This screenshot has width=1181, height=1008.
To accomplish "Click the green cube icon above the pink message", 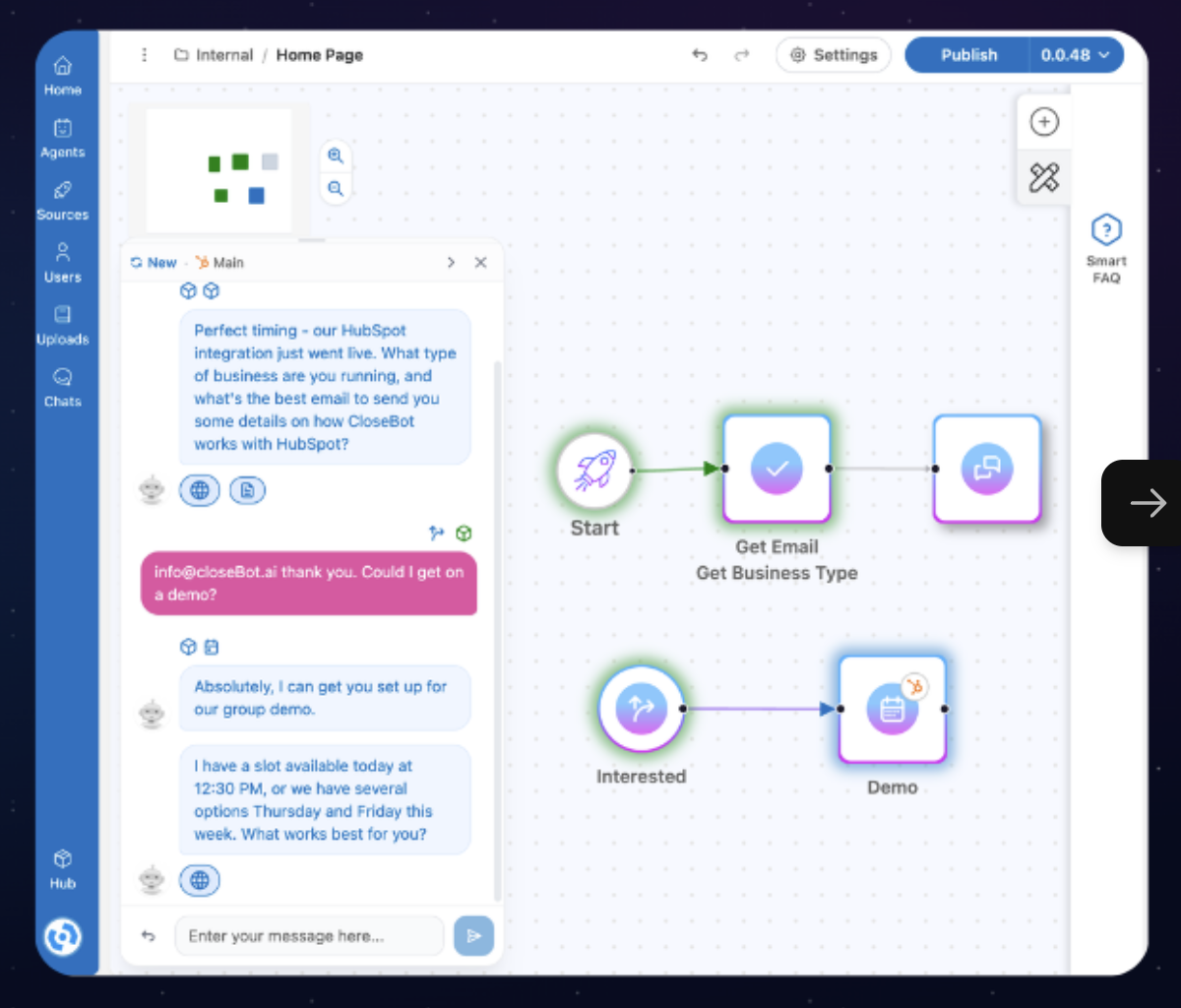I will click(x=464, y=533).
